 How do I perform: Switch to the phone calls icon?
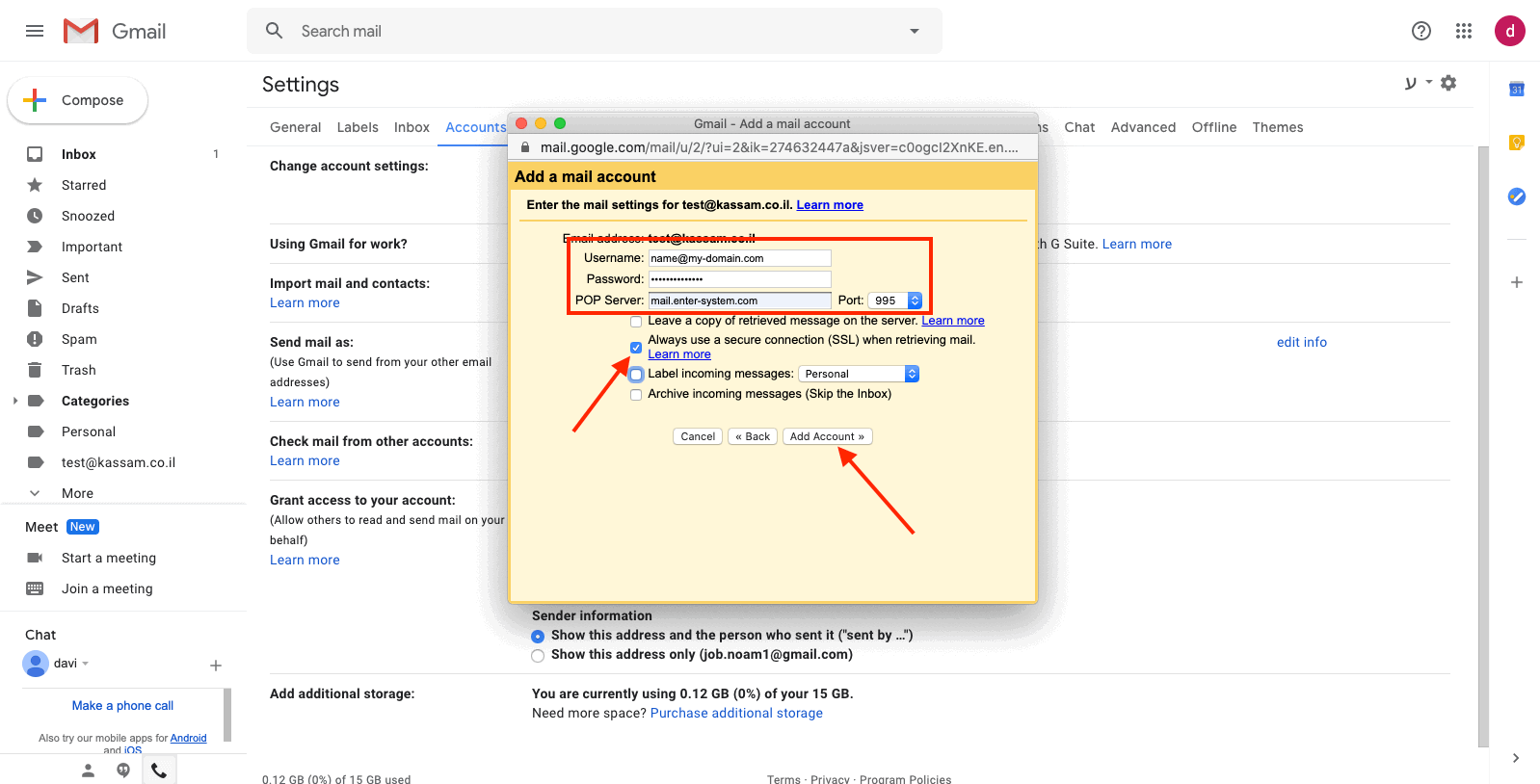tap(159, 771)
